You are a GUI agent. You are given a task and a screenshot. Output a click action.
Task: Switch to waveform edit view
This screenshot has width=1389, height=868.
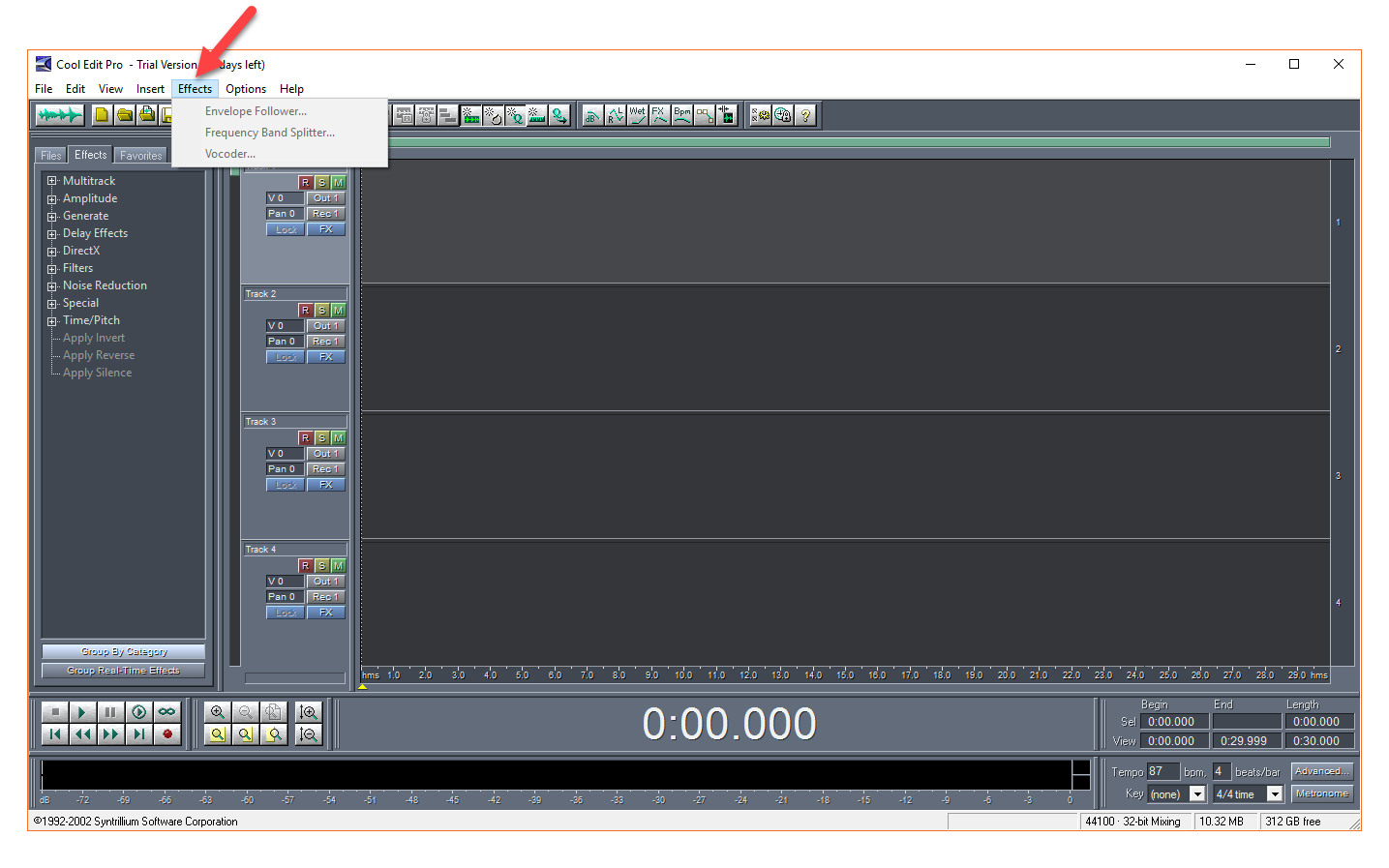60,115
